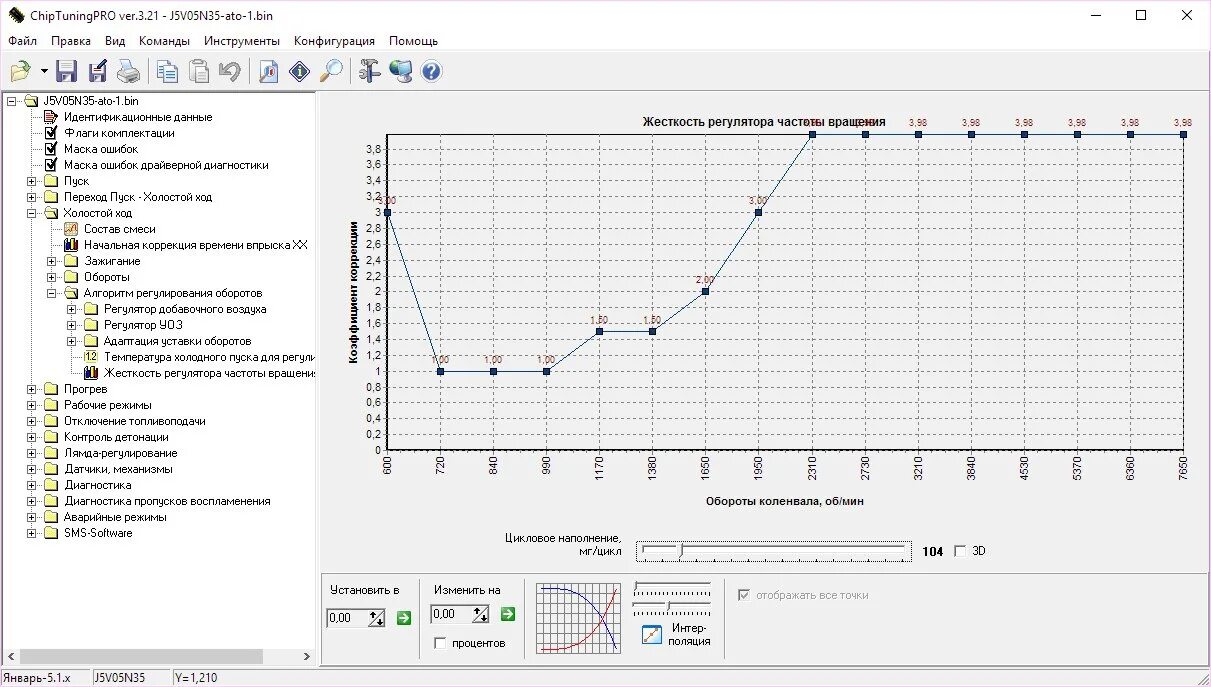Click the compare-files document icon
This screenshot has height=687, width=1211.
tap(268, 71)
